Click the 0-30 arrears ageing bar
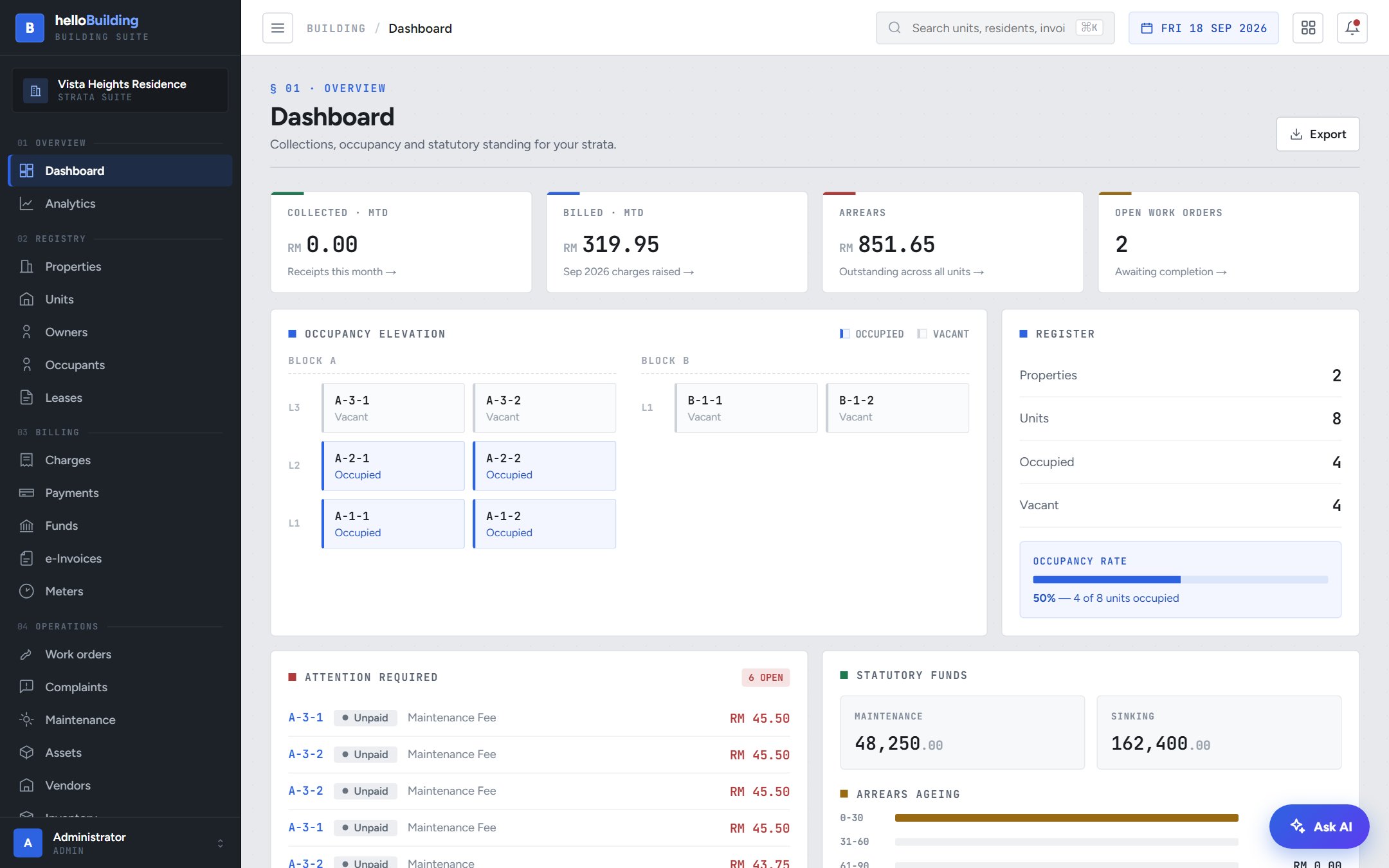 point(1066,818)
